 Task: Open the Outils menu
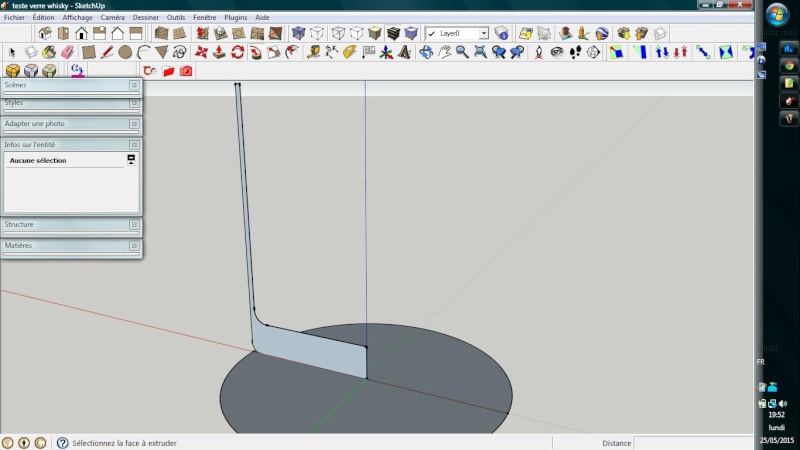coord(176,17)
